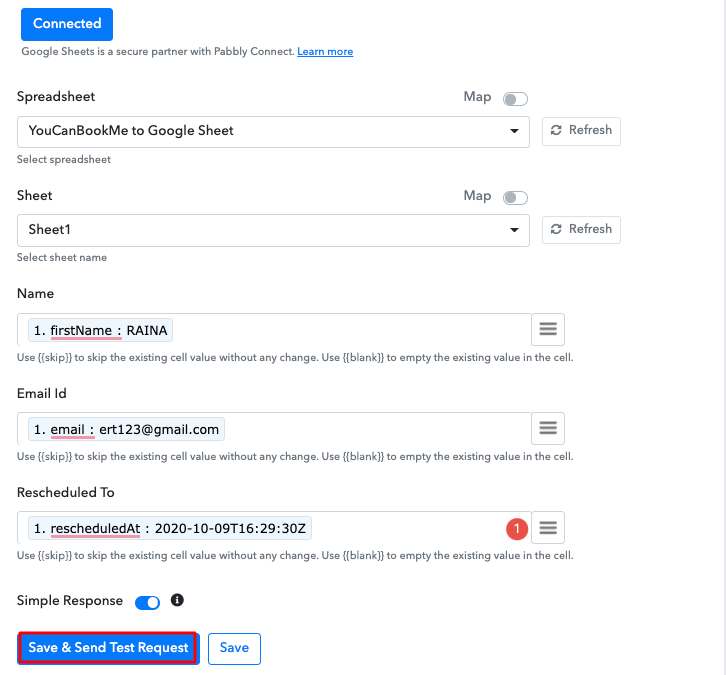Viewport: 726px width, 675px height.
Task: Open the hamburger menu beside Name field
Action: 548,329
